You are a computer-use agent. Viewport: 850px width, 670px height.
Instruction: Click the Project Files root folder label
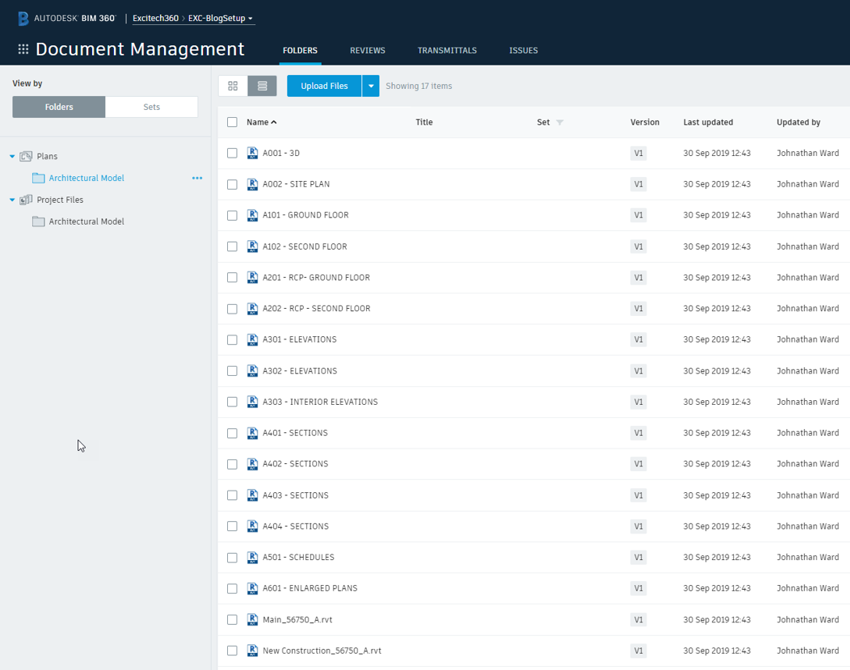click(x=60, y=200)
